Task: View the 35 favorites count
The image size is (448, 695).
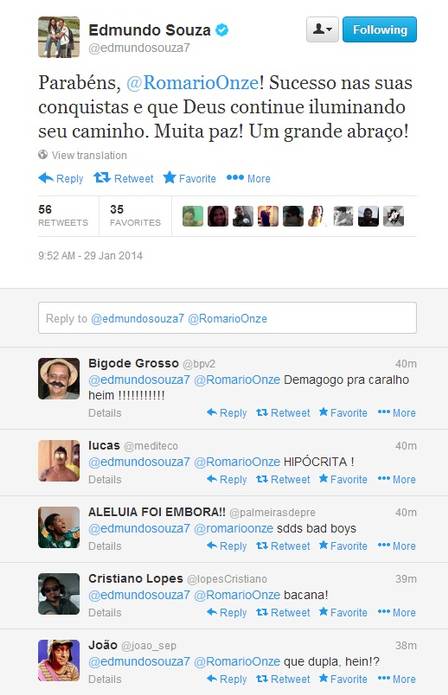Action: 135,215
